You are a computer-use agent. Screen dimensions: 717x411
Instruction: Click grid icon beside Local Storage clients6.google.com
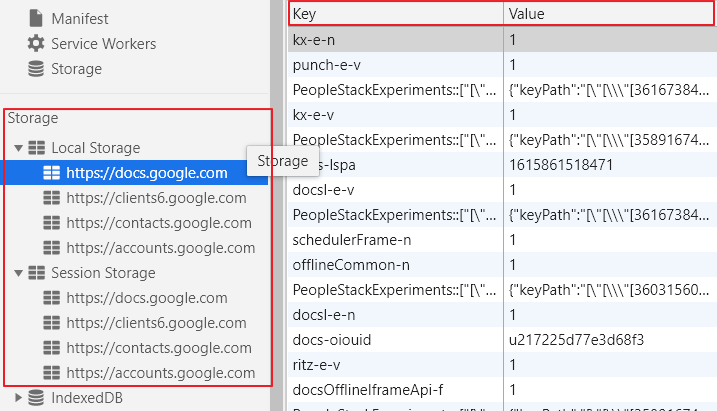(x=51, y=198)
